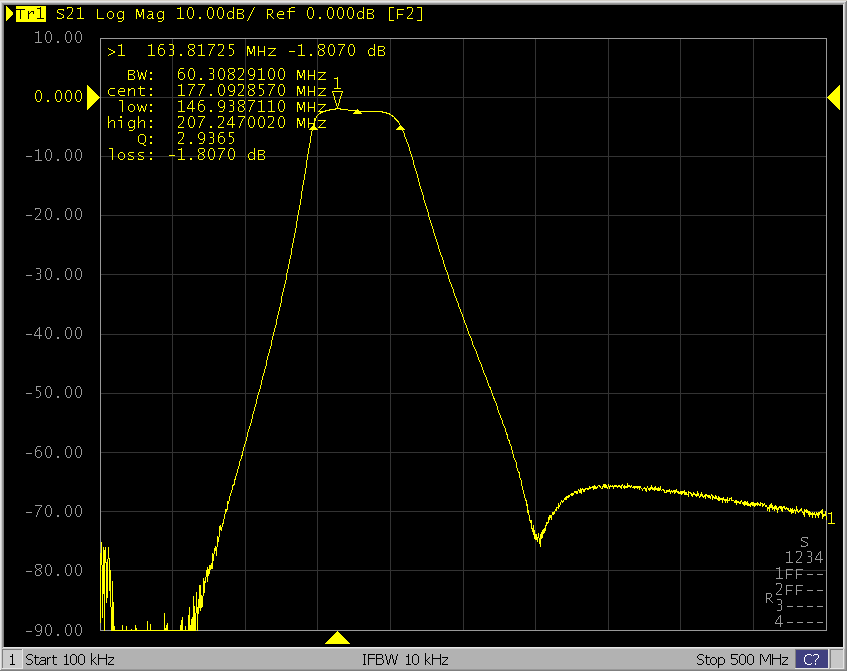847x671 pixels.
Task: Select Stop 500 MHz frequency field
Action: point(741,660)
